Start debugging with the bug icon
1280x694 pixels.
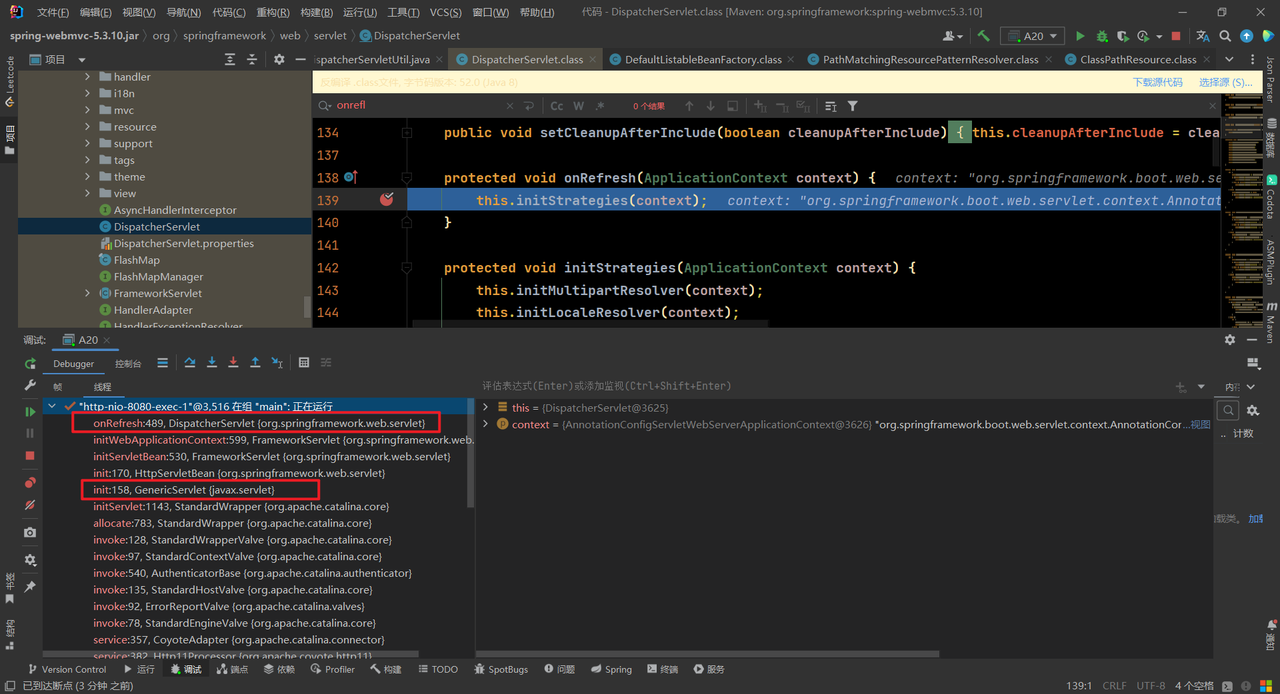point(1102,36)
